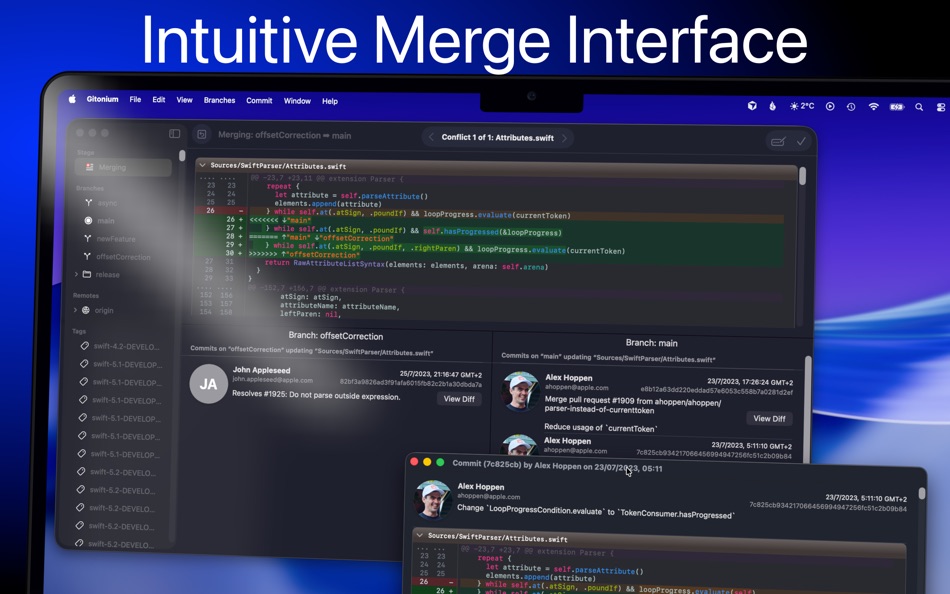
Task: Click the cube icon in menu bar
Action: [752, 105]
